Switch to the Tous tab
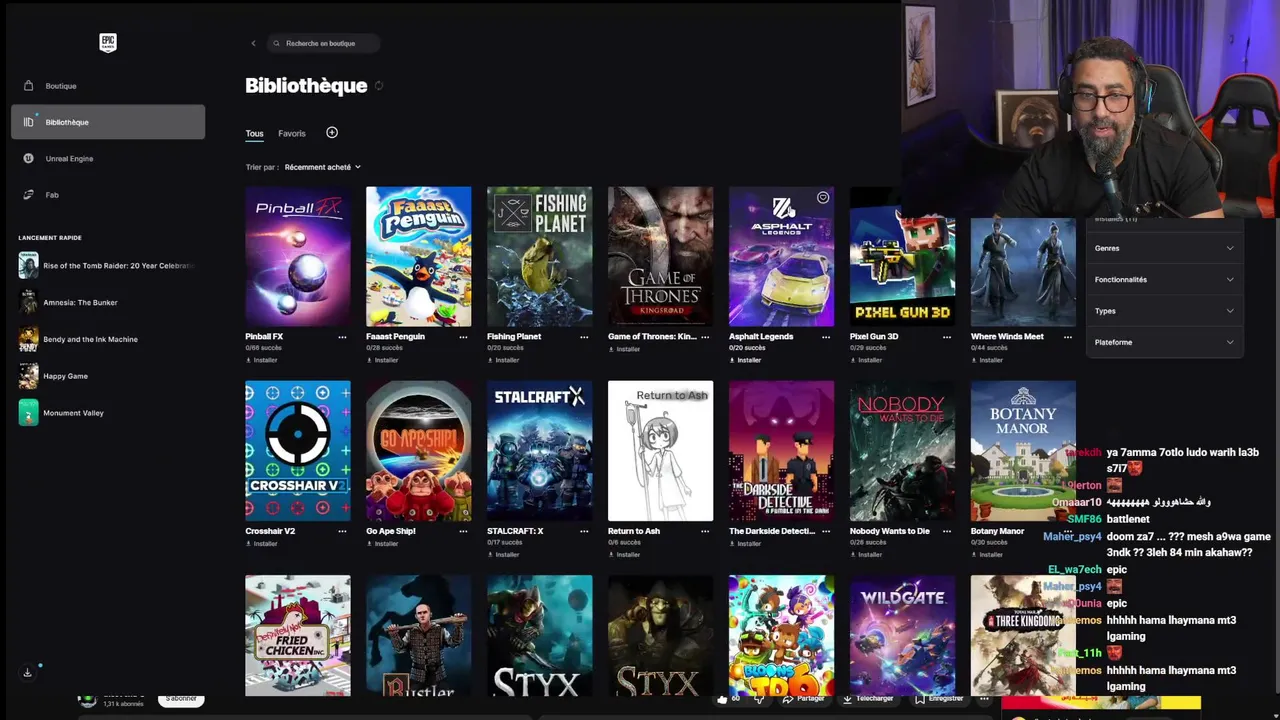 [x=254, y=134]
